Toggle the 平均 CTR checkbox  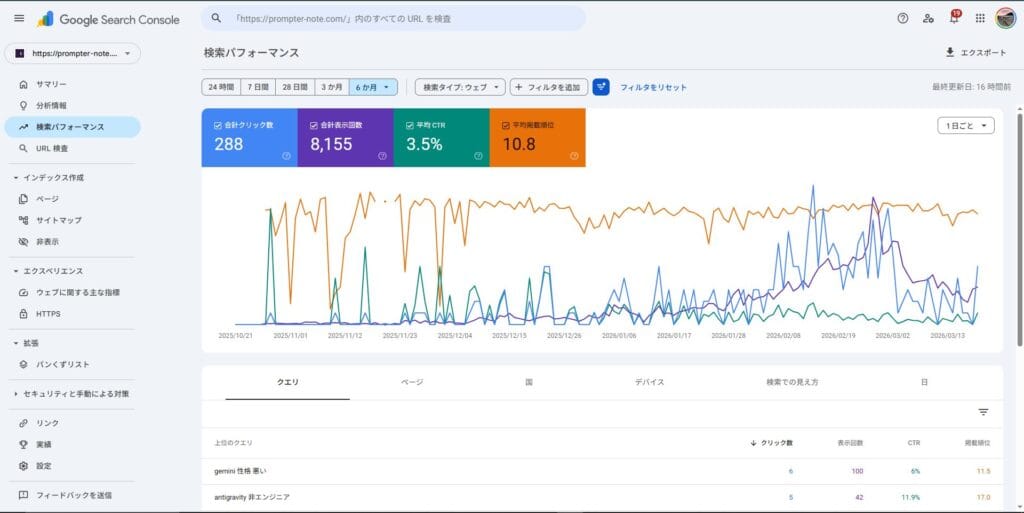(410, 125)
